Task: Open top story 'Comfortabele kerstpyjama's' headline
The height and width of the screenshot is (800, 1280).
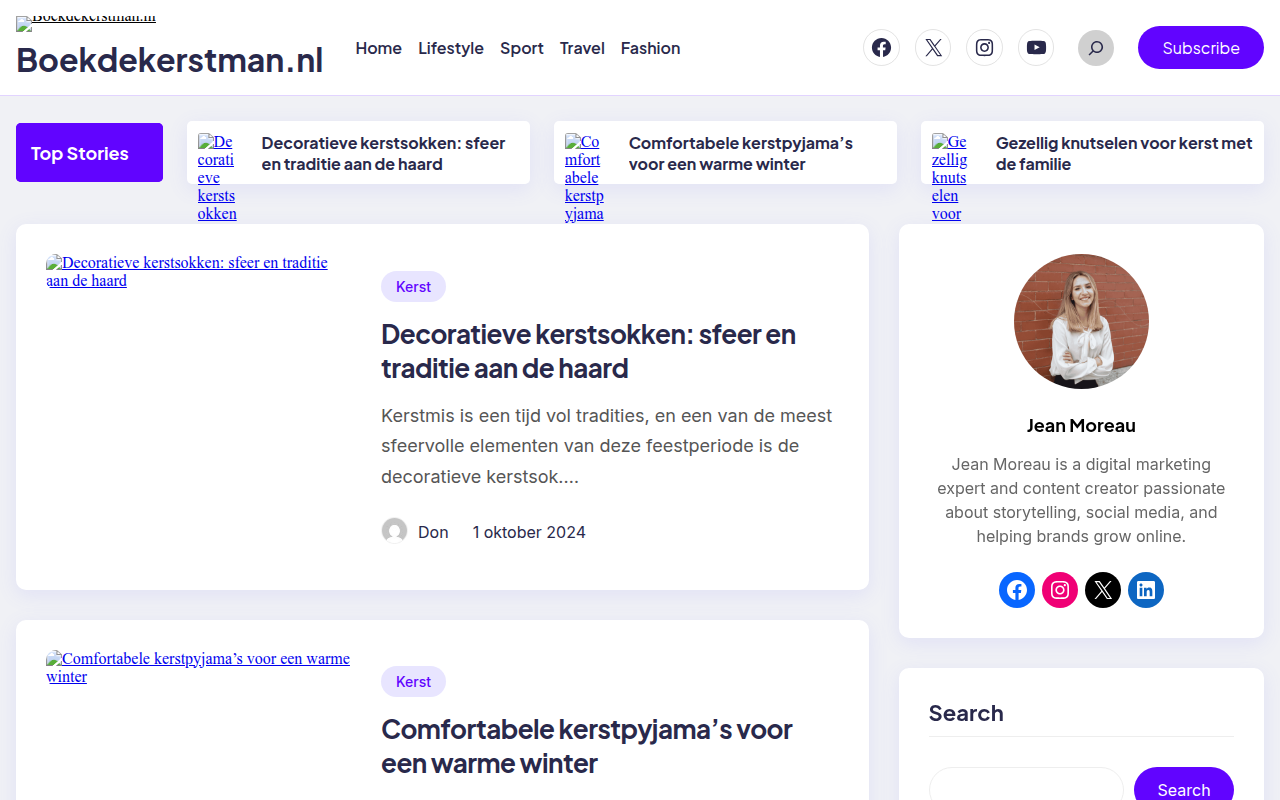Action: (x=741, y=153)
